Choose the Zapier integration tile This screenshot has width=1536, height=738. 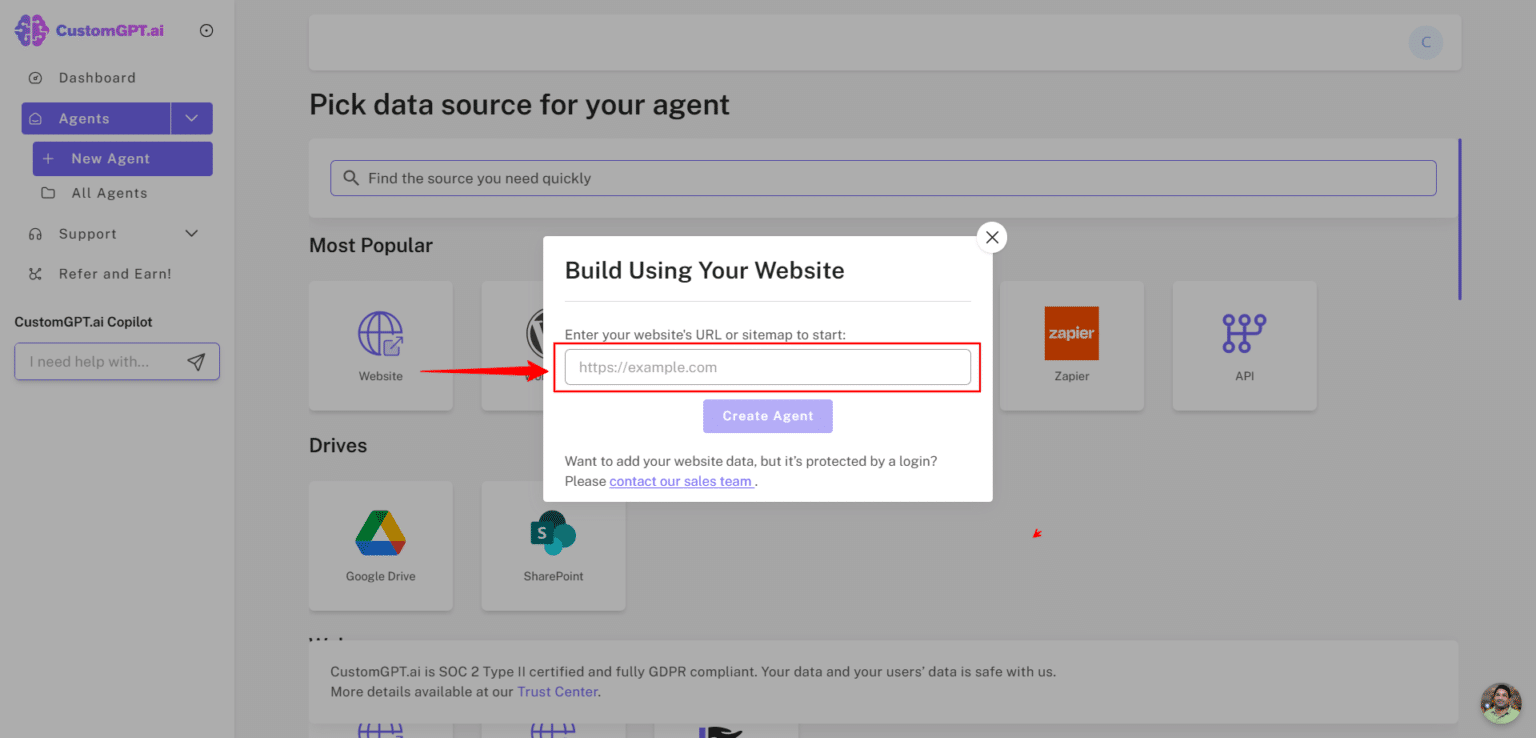[1071, 346]
